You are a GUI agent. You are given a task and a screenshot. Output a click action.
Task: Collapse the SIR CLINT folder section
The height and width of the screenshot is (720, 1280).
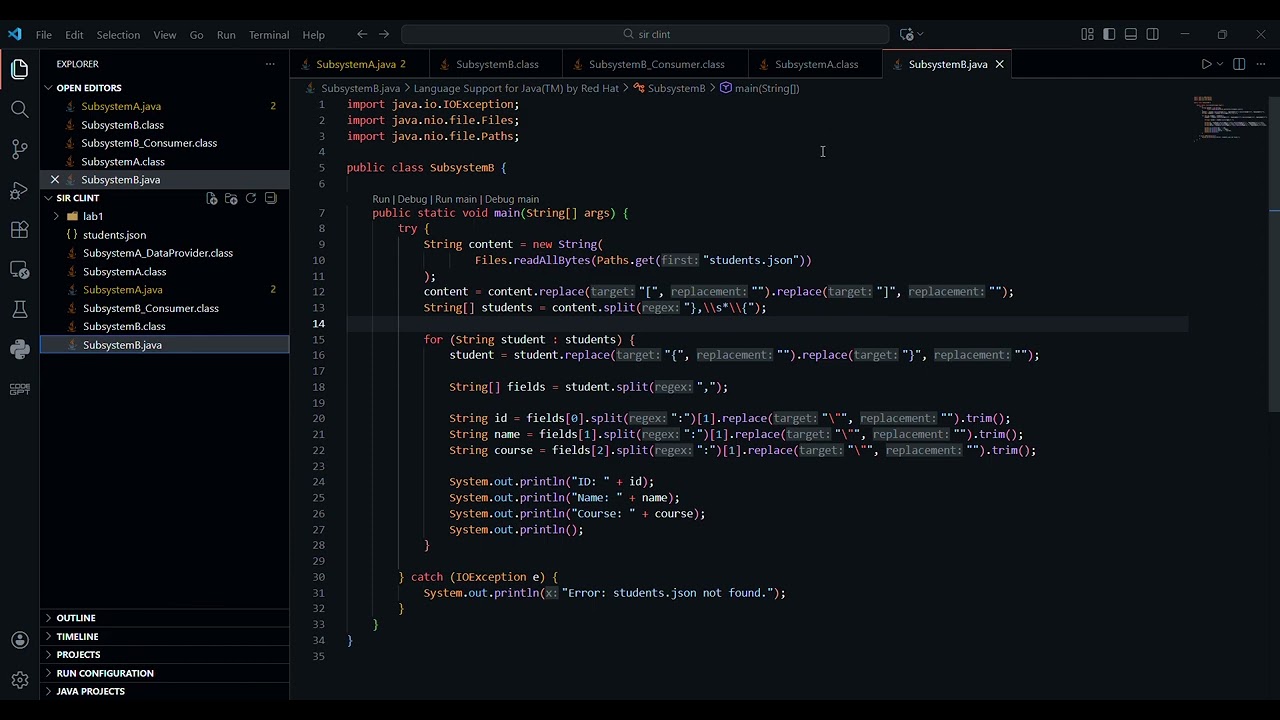(x=78, y=198)
